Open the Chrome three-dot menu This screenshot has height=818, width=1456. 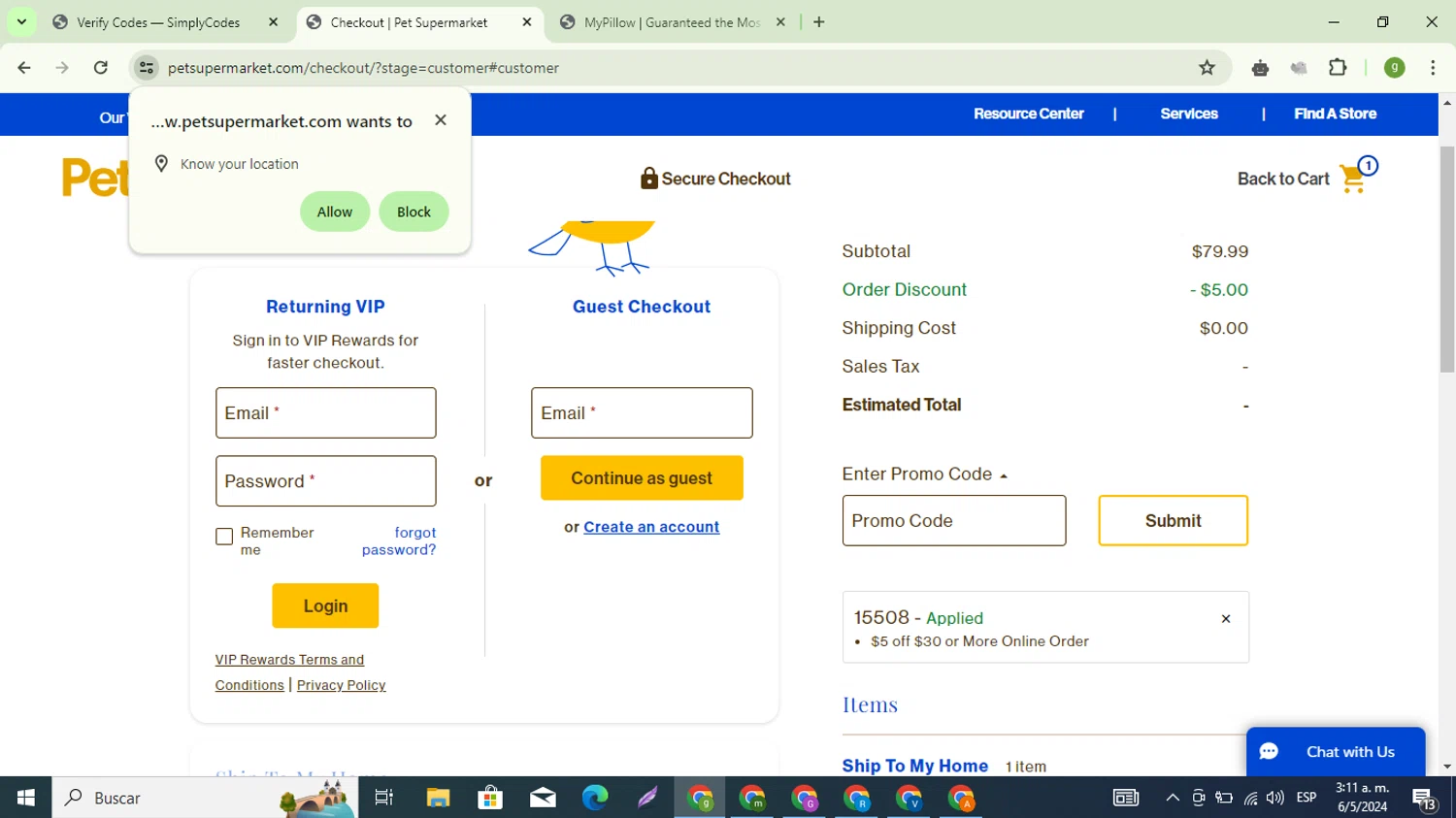[1433, 68]
